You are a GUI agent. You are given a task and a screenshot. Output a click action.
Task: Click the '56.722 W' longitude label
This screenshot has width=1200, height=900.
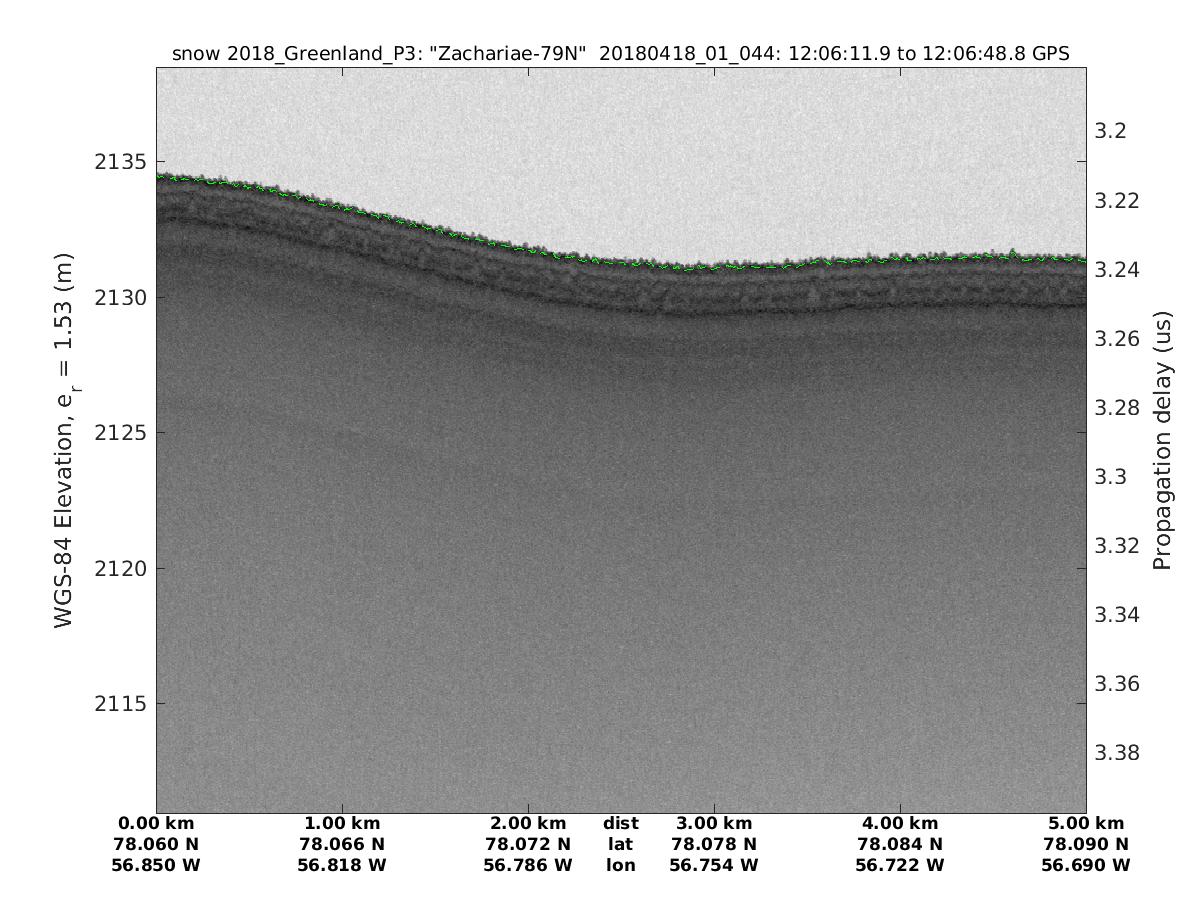[900, 865]
